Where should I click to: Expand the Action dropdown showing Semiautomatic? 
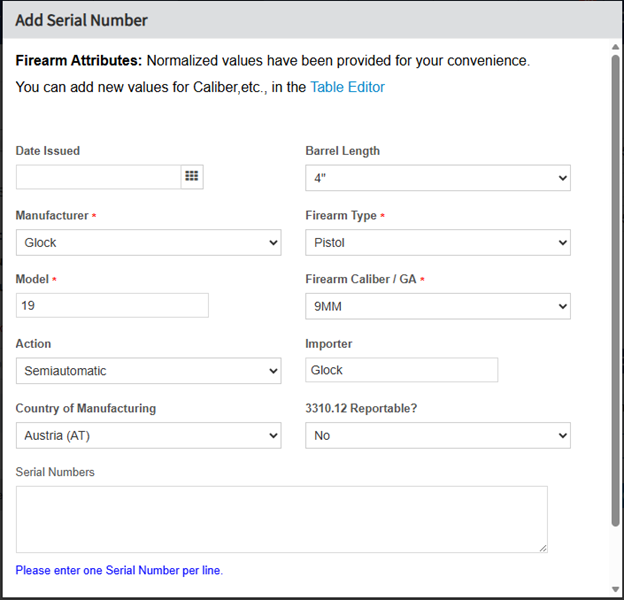click(148, 371)
